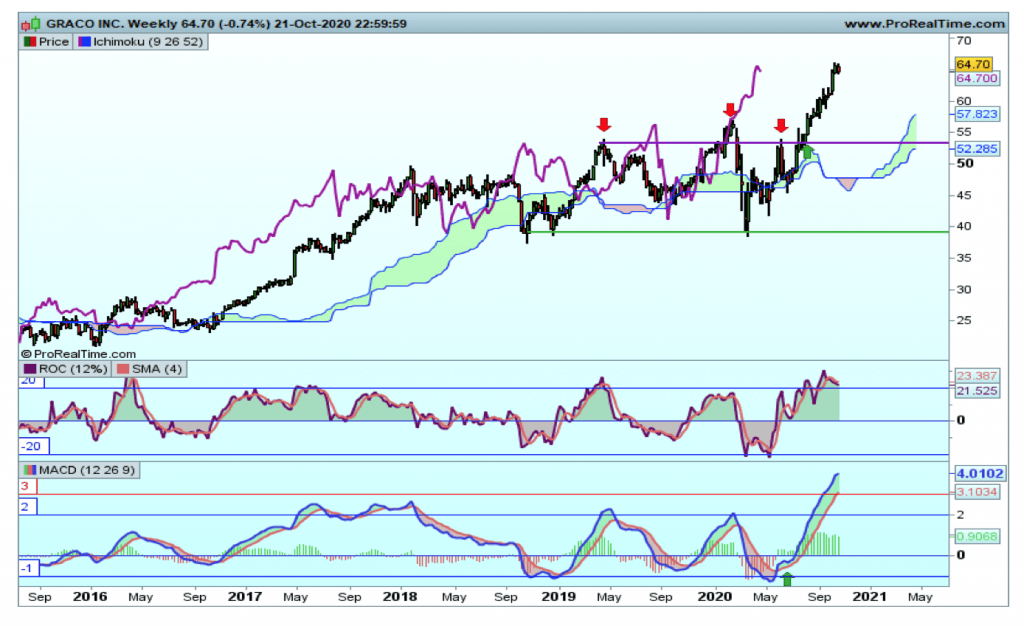Click the 50 tick on the price axis
1024x626 pixels.
(x=965, y=164)
